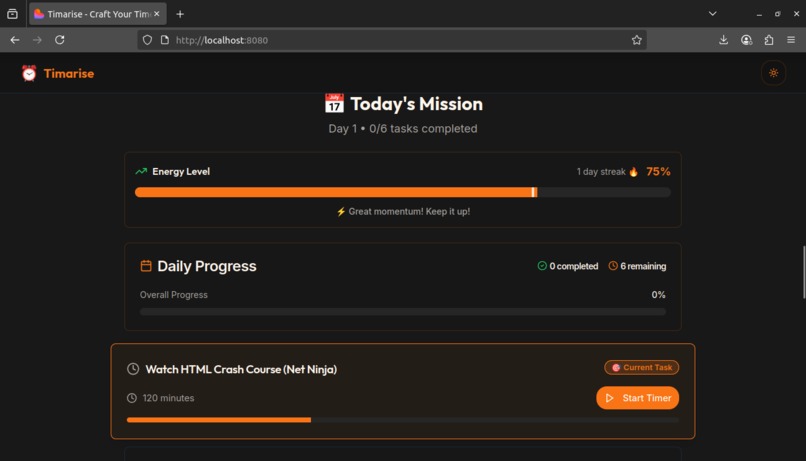The image size is (806, 461).
Task: Click the page vertical scrollbar thumb
Action: (x=804, y=272)
